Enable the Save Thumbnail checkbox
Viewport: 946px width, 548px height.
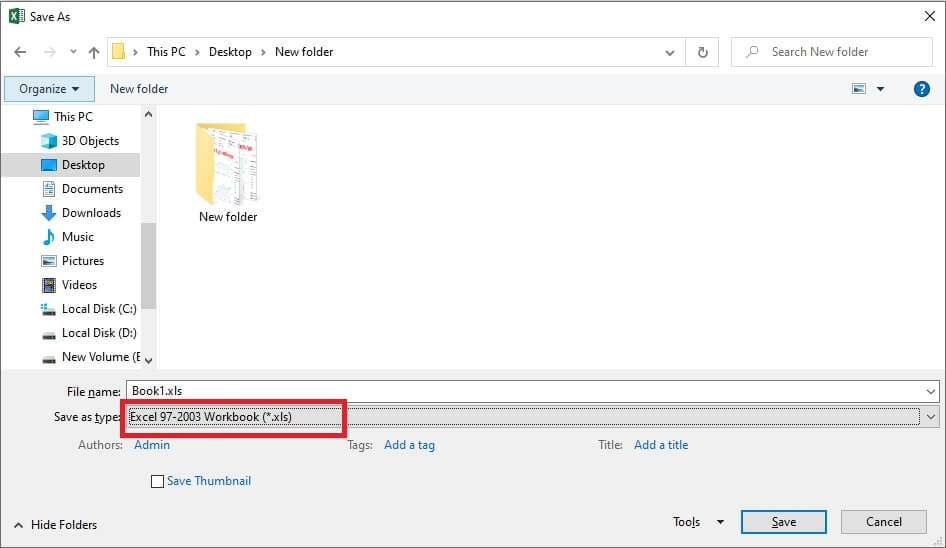pyautogui.click(x=157, y=481)
